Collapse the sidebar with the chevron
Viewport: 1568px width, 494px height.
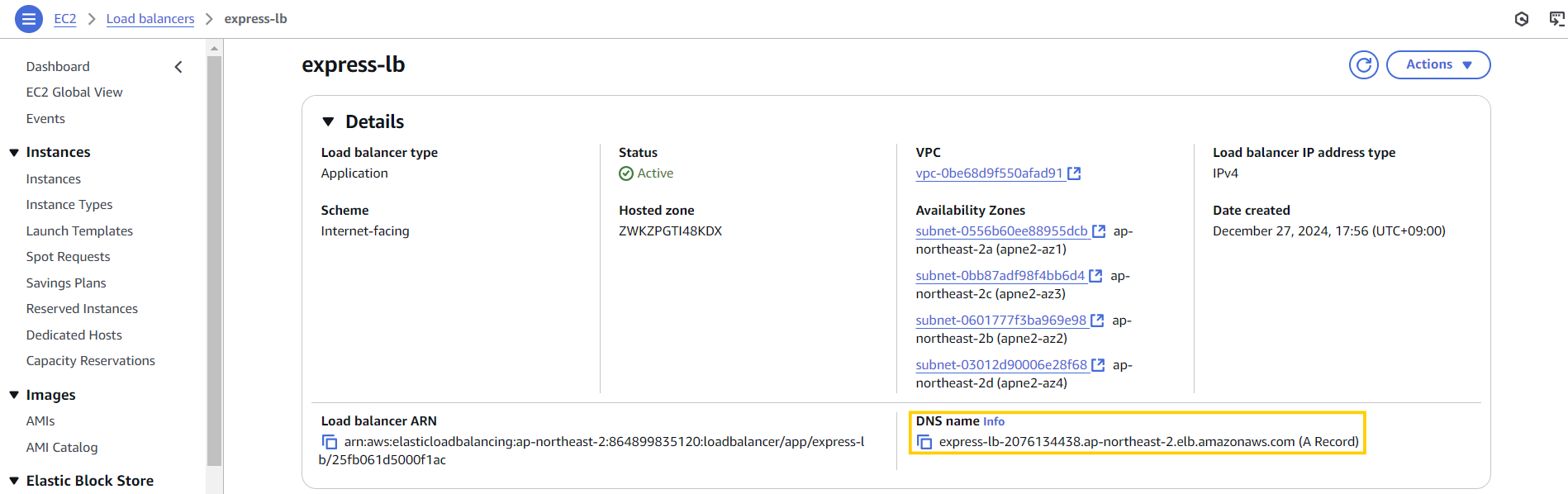178,67
